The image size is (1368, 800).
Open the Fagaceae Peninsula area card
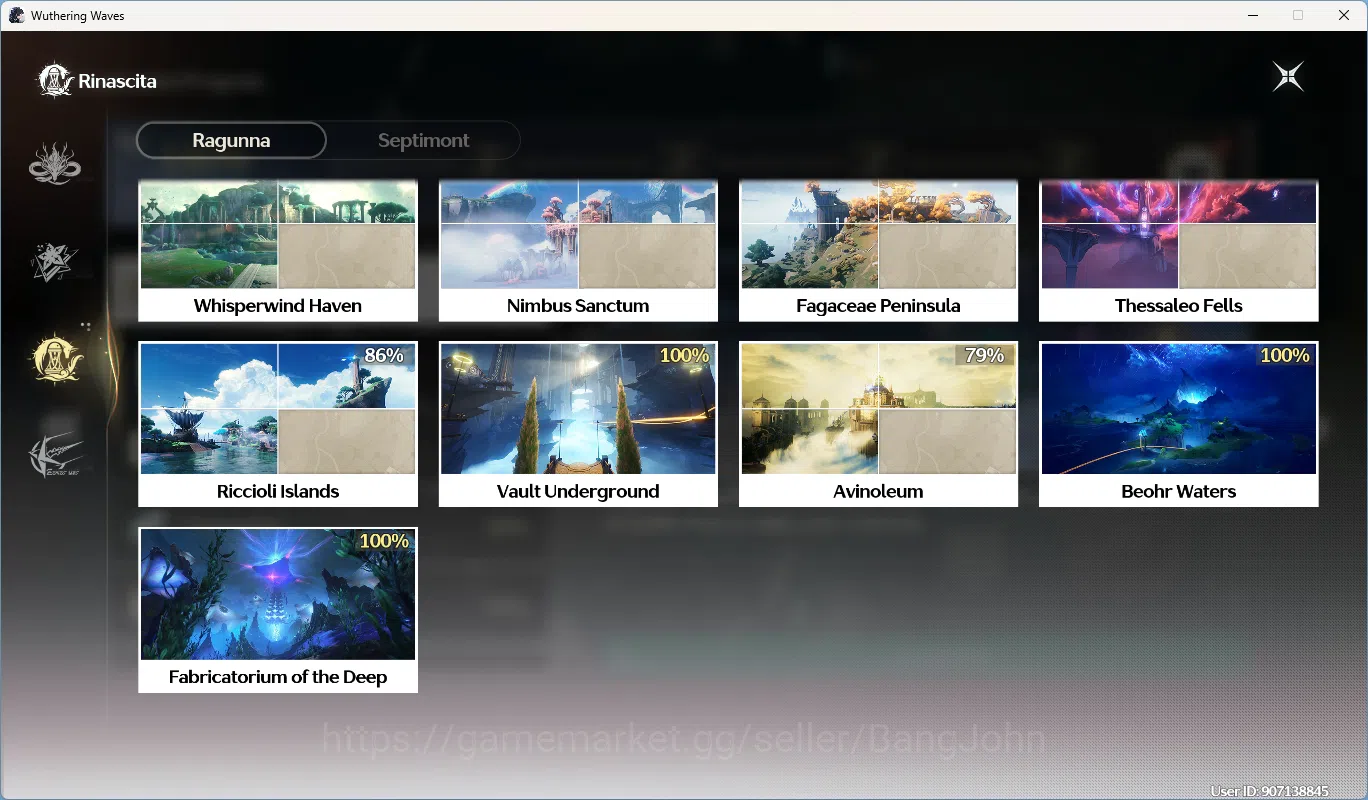click(878, 251)
